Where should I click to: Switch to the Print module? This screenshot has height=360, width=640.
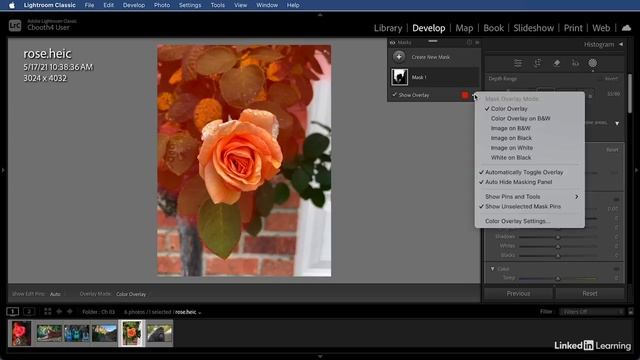point(573,28)
